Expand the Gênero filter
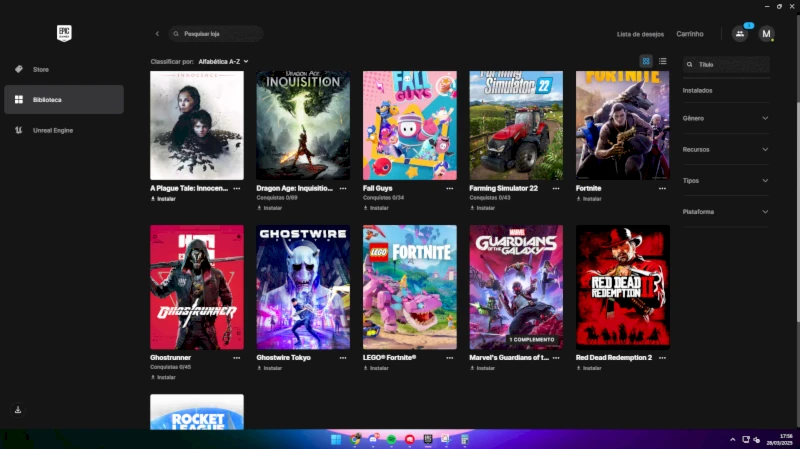 coord(726,118)
